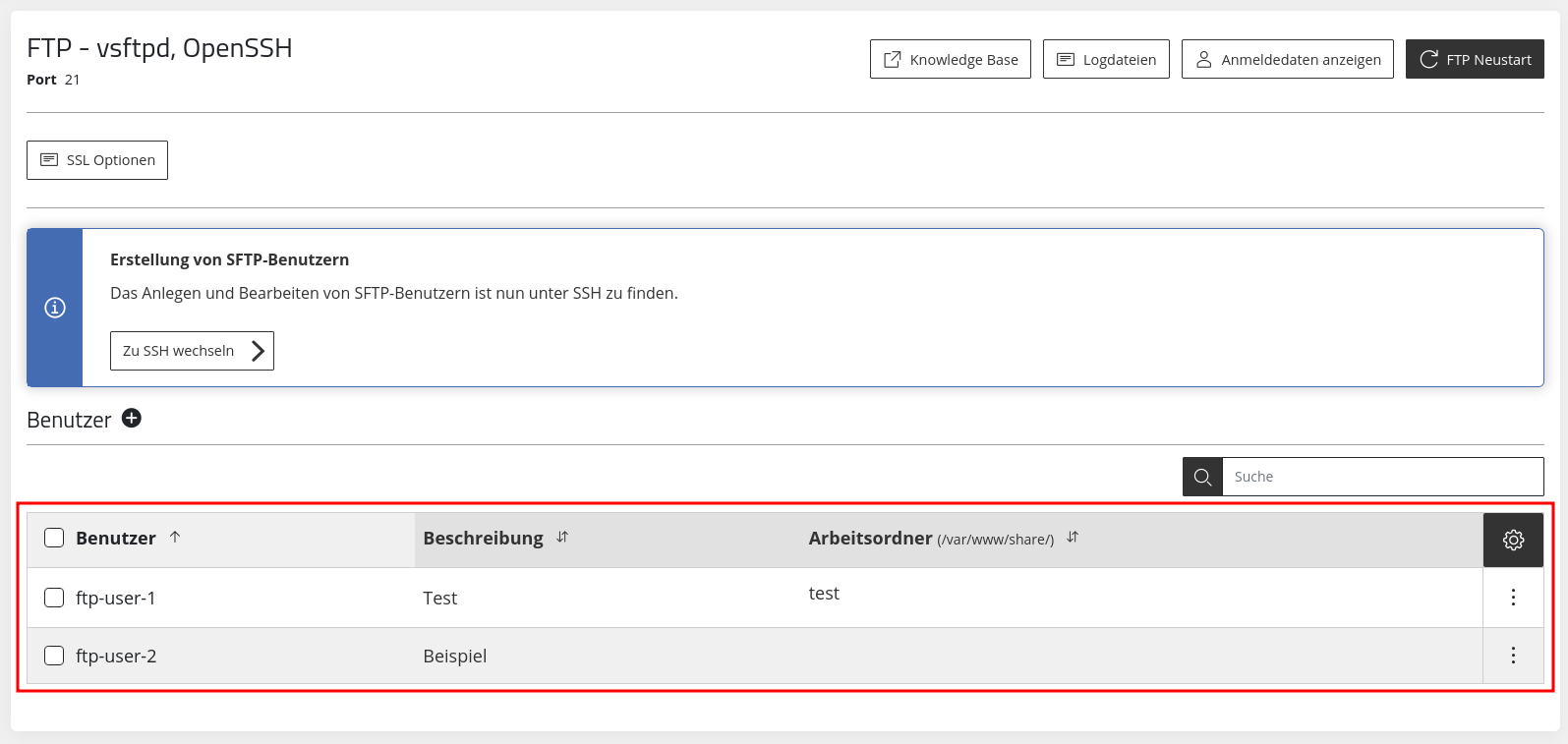
Task: Open the three-dot menu for ftp-user-1
Action: 1513,597
